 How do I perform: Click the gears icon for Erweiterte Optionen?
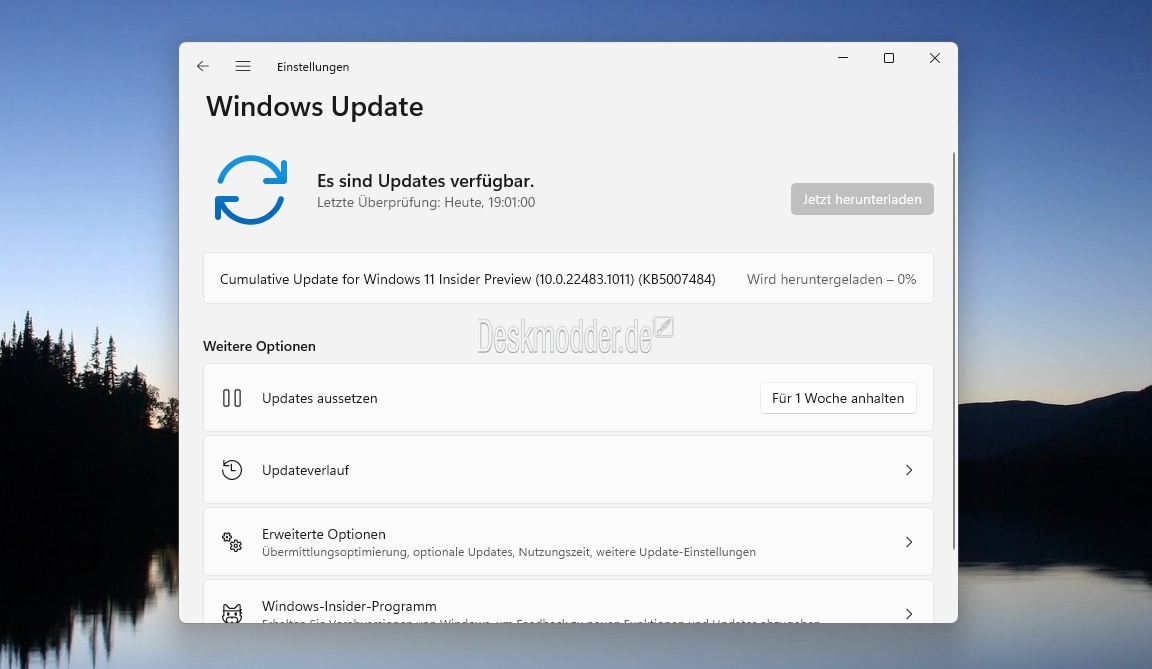pos(232,542)
